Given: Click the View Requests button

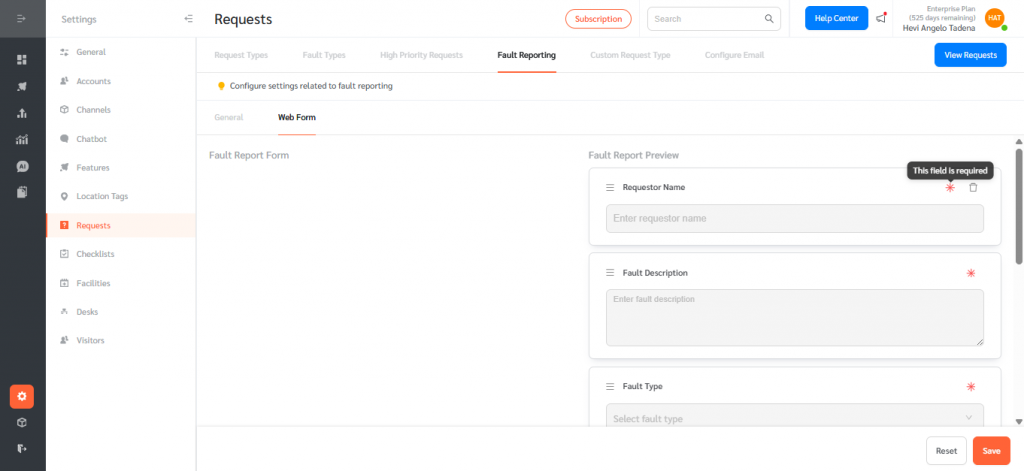Looking at the screenshot, I should click(x=969, y=55).
